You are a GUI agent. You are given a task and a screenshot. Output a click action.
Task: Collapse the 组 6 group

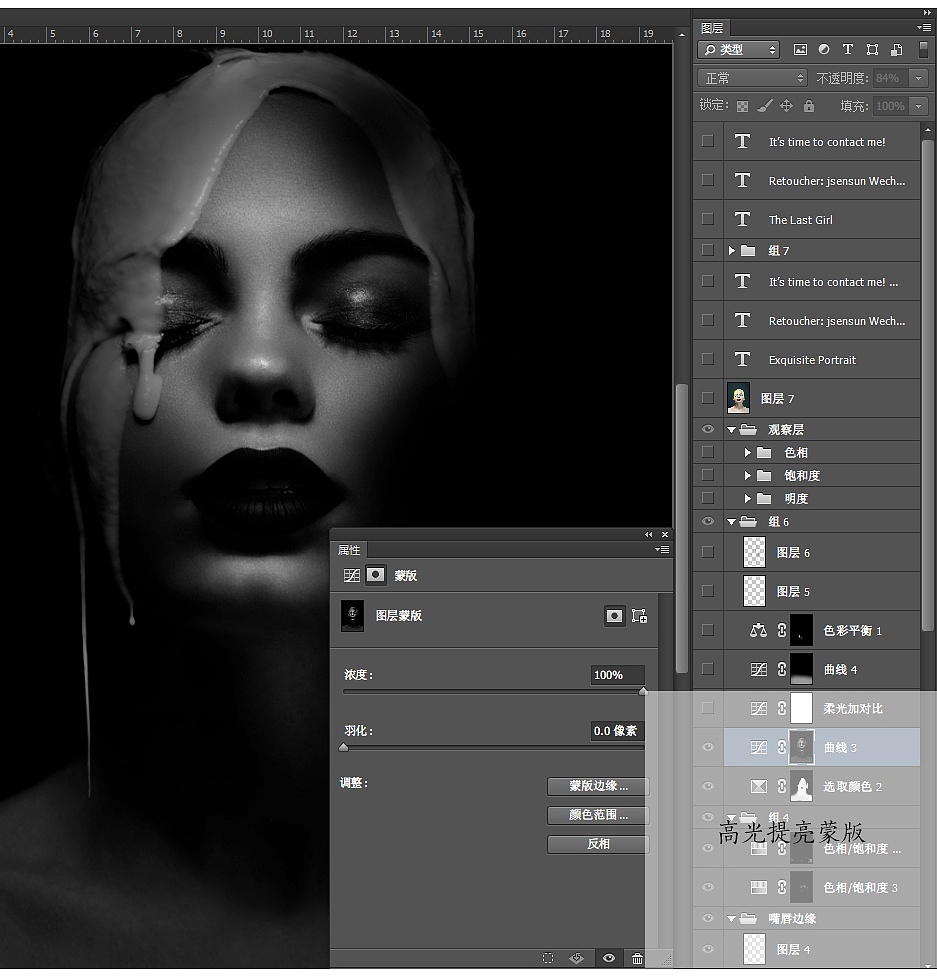pos(732,522)
